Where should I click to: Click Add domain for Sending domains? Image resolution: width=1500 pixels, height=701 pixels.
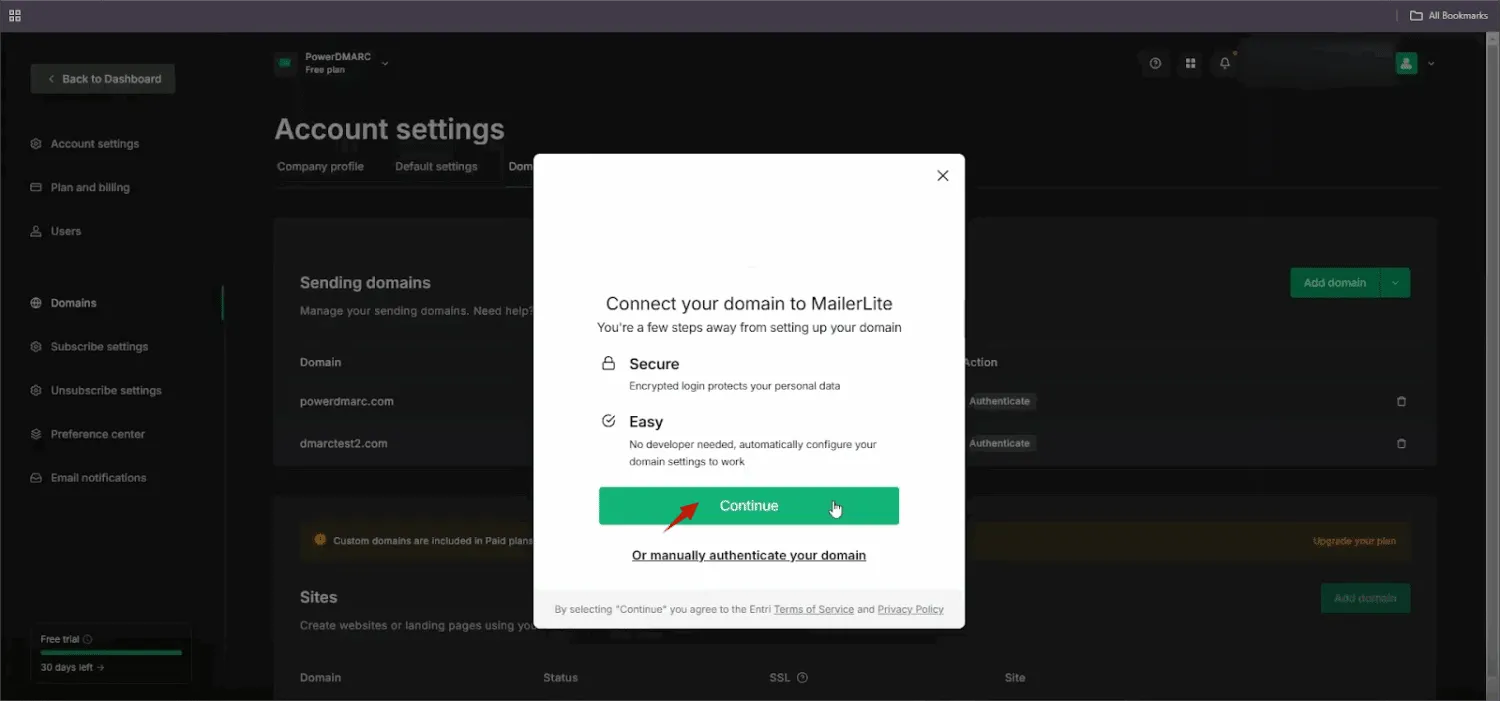pyautogui.click(x=1335, y=283)
